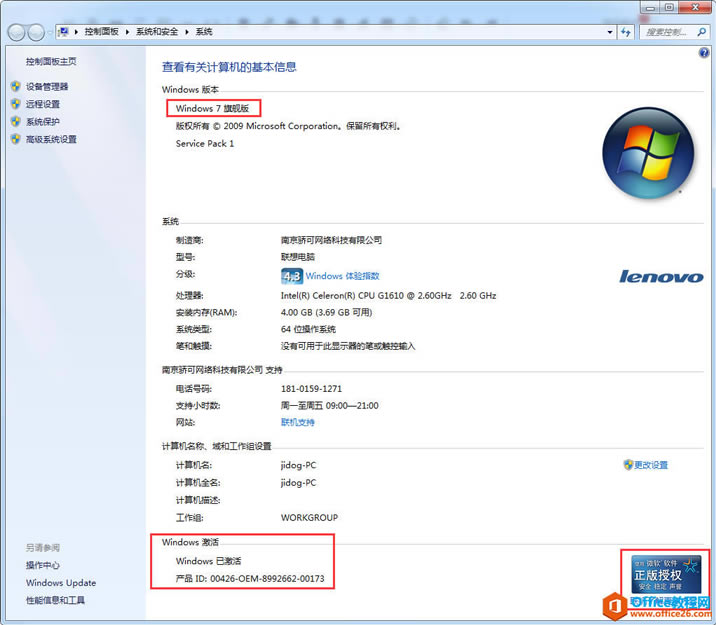The width and height of the screenshot is (716, 625).
Task: Open the blue Help question mark icon
Action: coord(704,53)
